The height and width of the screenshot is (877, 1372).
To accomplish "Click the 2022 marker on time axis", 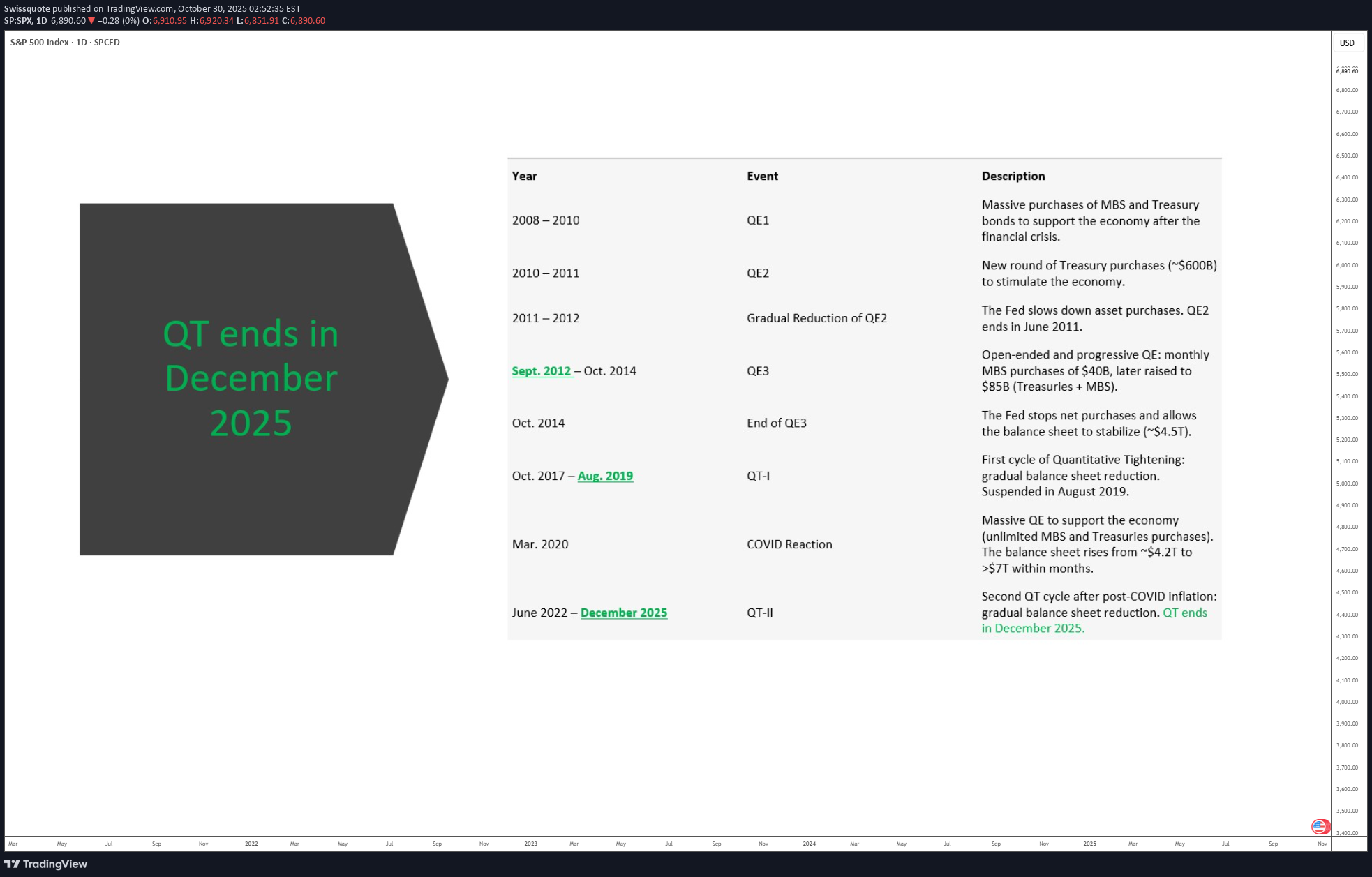I will 251,844.
